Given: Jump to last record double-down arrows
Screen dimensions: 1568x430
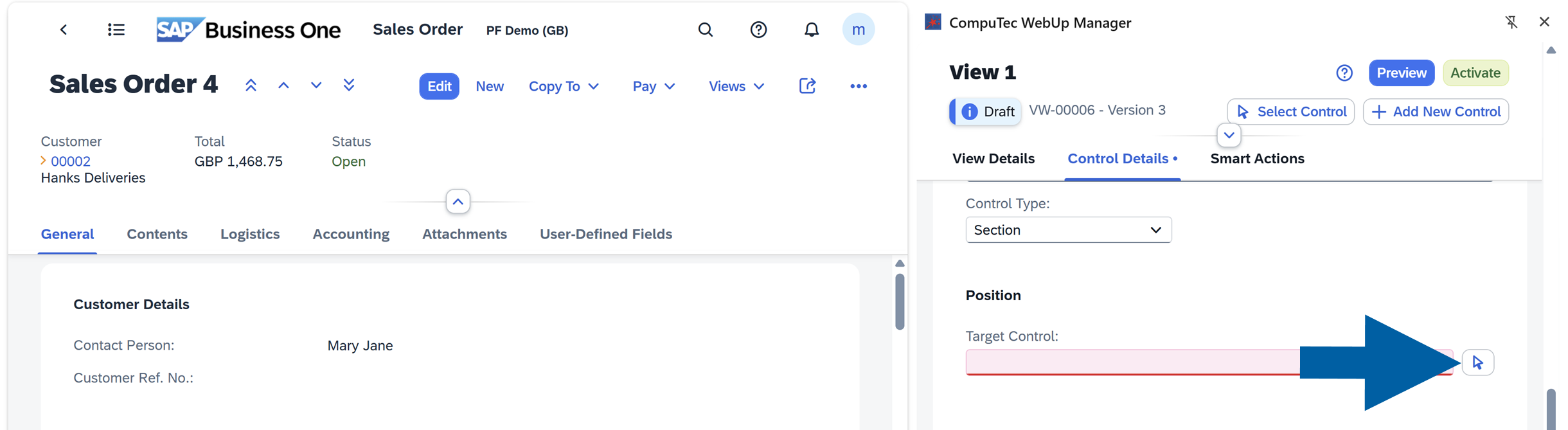Looking at the screenshot, I should pos(349,85).
